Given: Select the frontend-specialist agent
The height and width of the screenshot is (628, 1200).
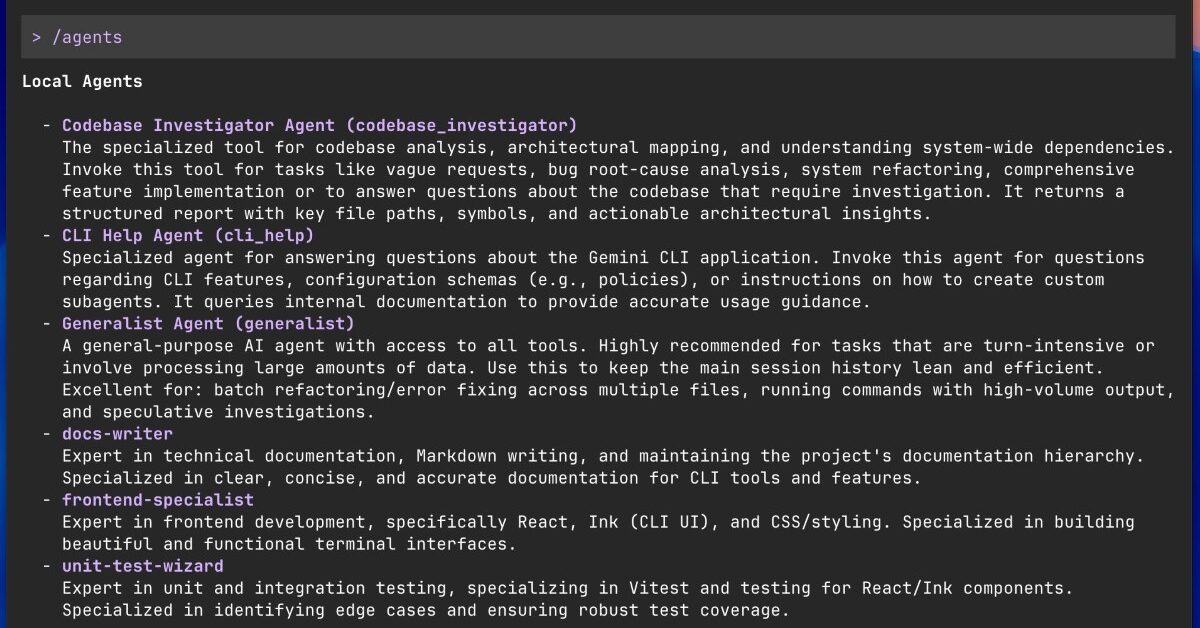Looking at the screenshot, I should [x=157, y=499].
